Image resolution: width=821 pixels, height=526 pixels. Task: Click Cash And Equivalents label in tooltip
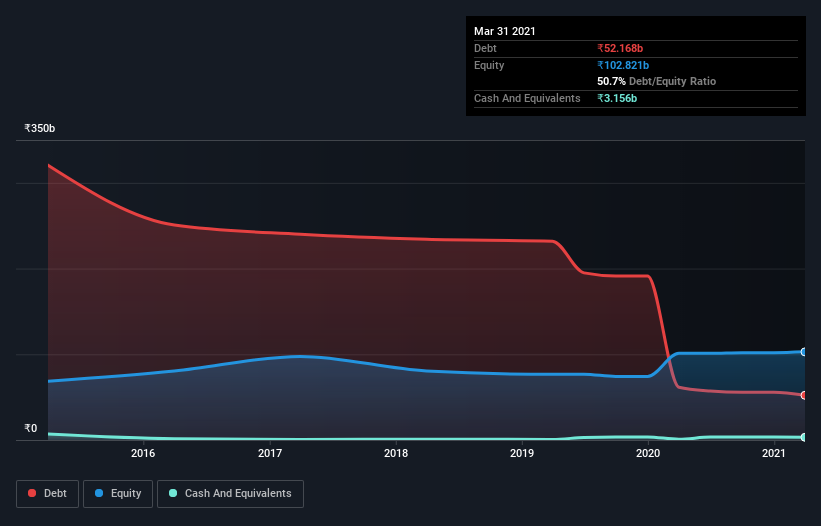(x=527, y=98)
